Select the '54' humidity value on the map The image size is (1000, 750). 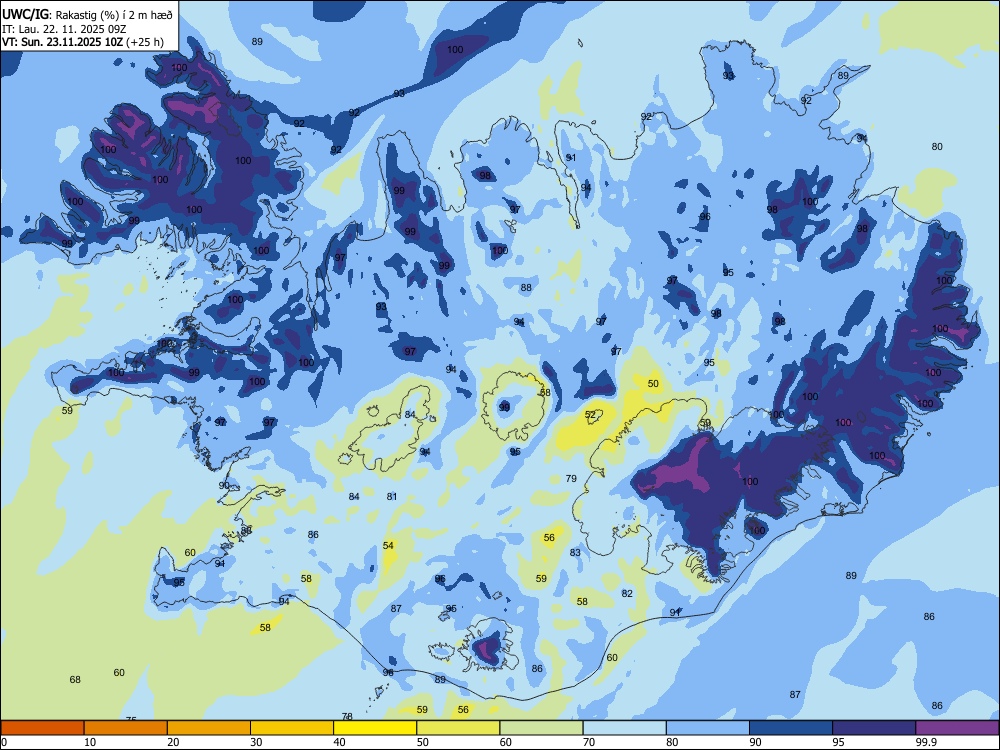pyautogui.click(x=388, y=545)
